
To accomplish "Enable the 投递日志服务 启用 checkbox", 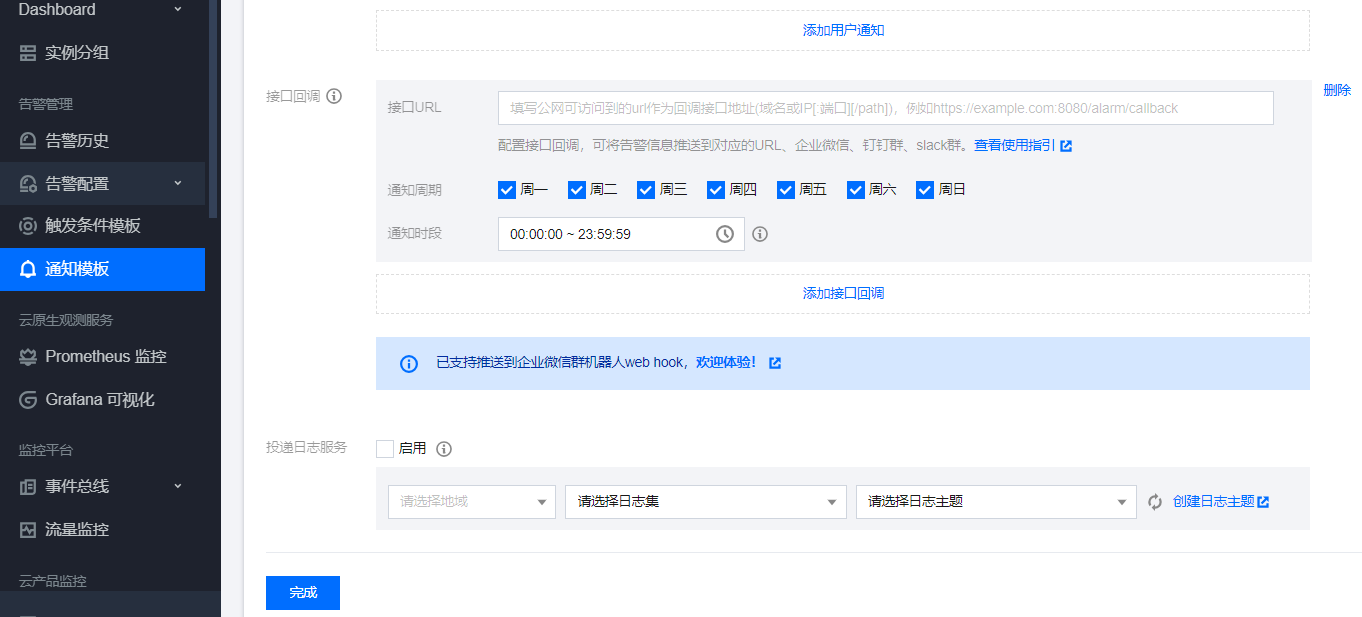I will click(x=385, y=449).
